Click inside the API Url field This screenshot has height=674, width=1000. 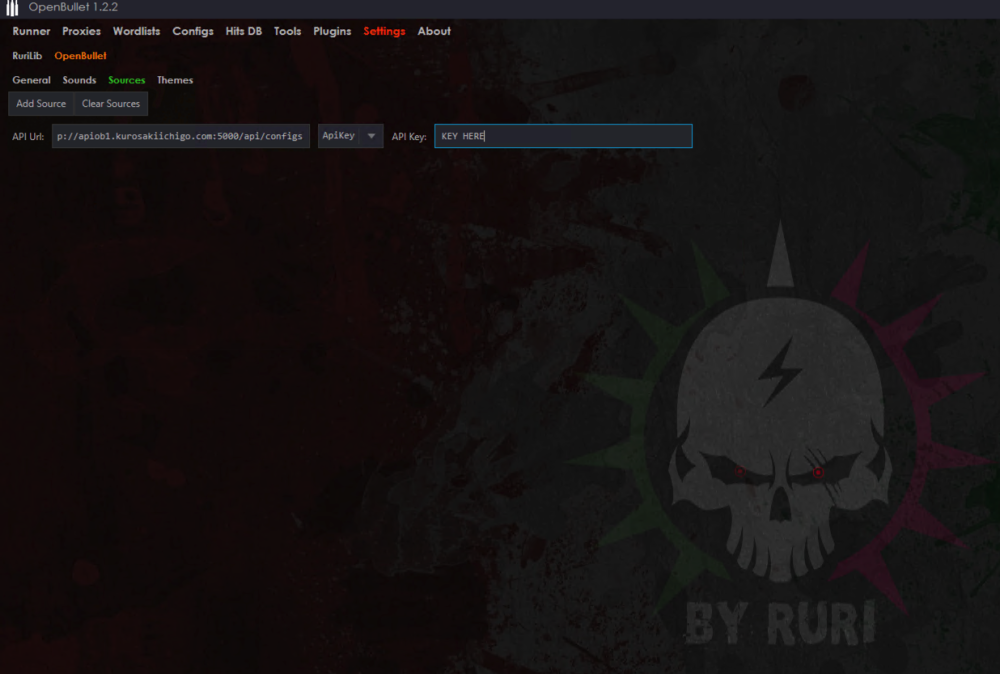tap(180, 136)
